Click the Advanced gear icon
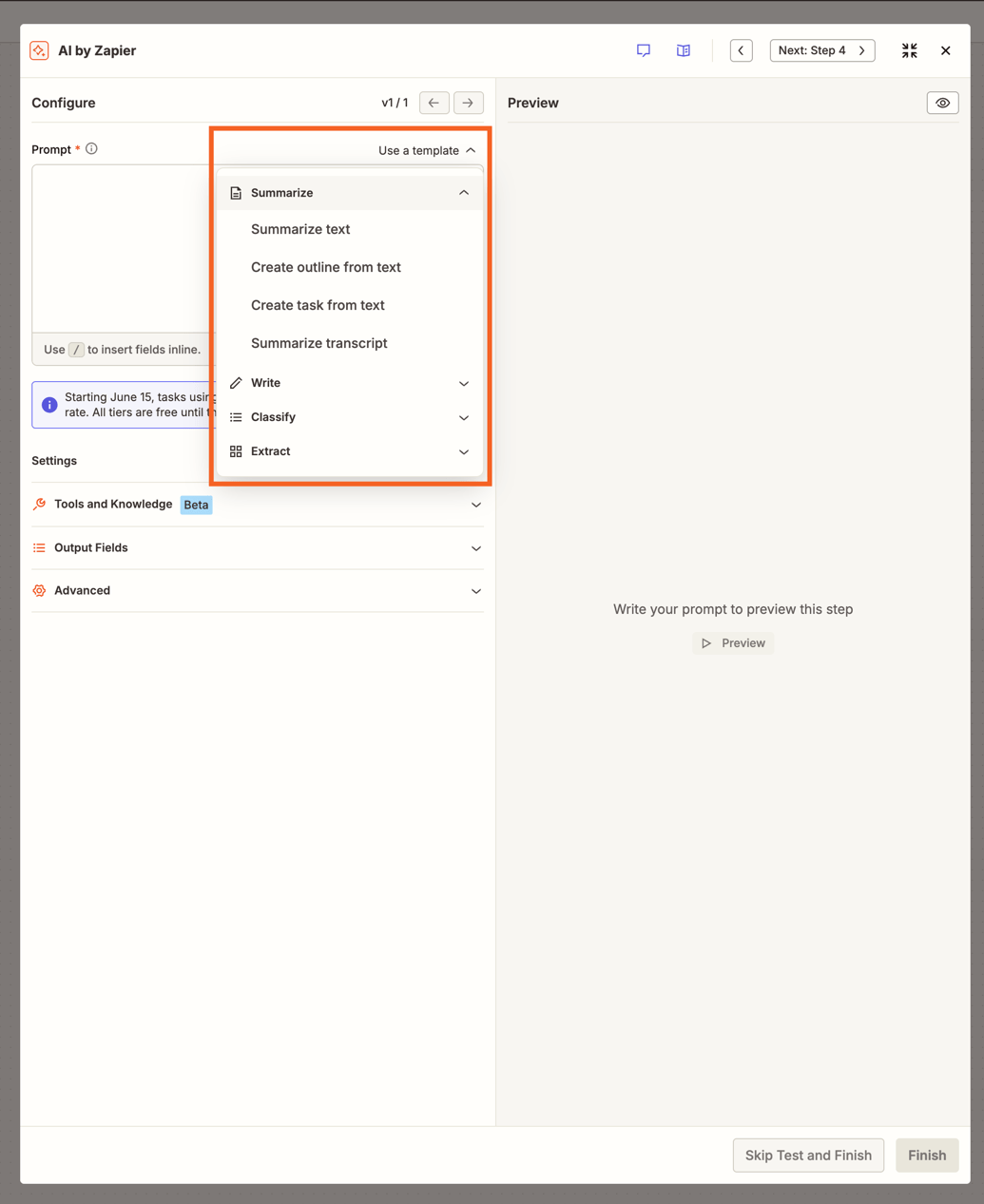Screen dimensions: 984x1204 pos(39,591)
